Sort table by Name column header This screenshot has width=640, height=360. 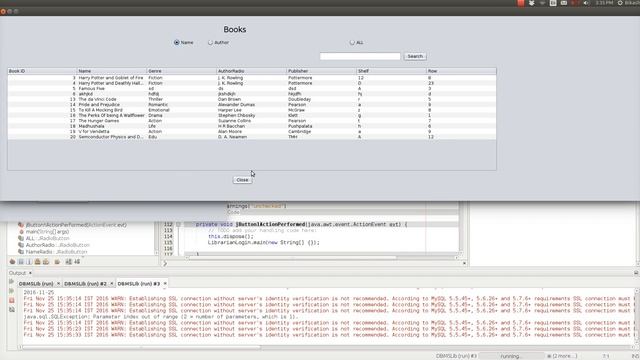pos(112,71)
